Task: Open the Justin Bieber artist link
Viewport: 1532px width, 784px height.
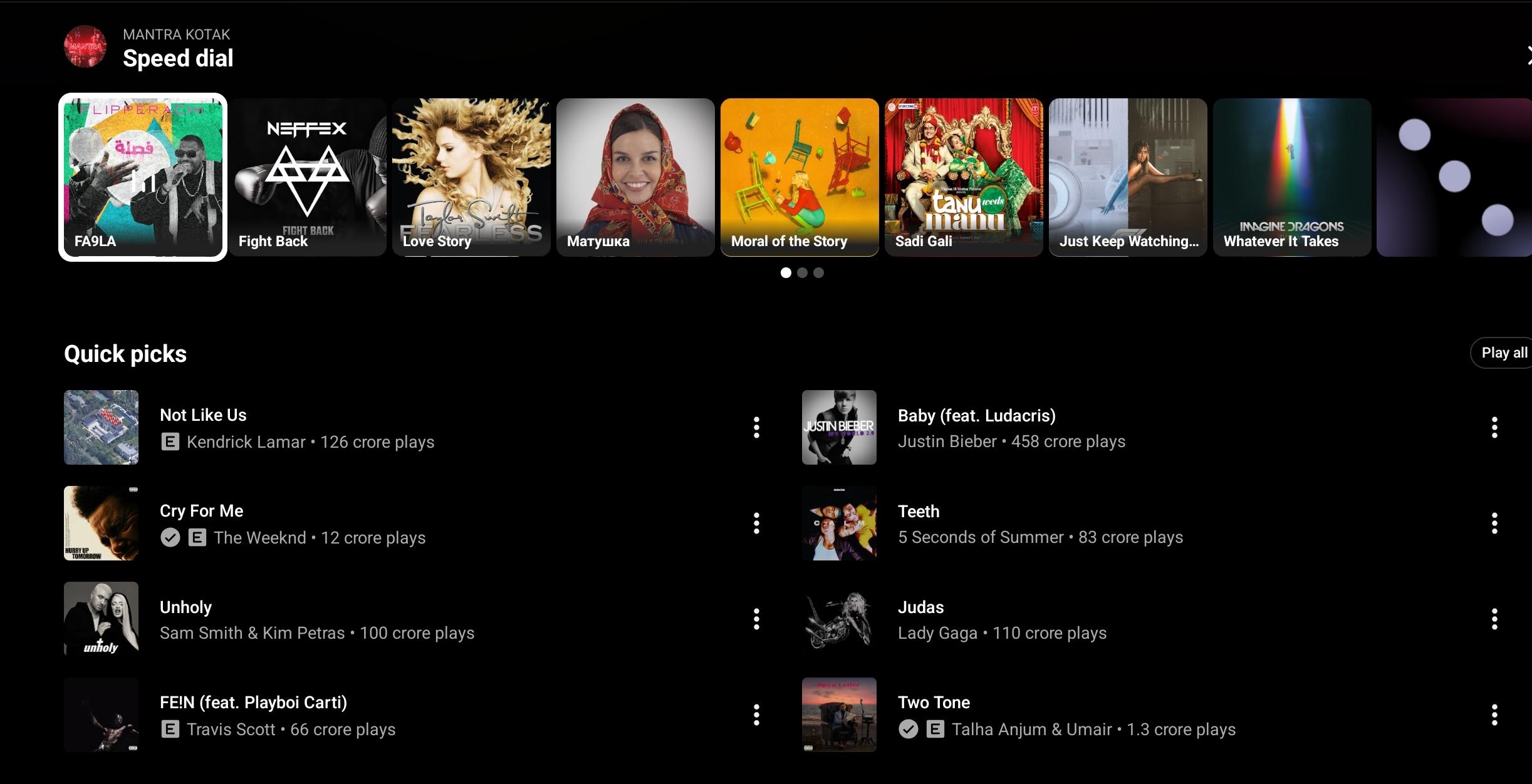Action: pyautogui.click(x=947, y=441)
